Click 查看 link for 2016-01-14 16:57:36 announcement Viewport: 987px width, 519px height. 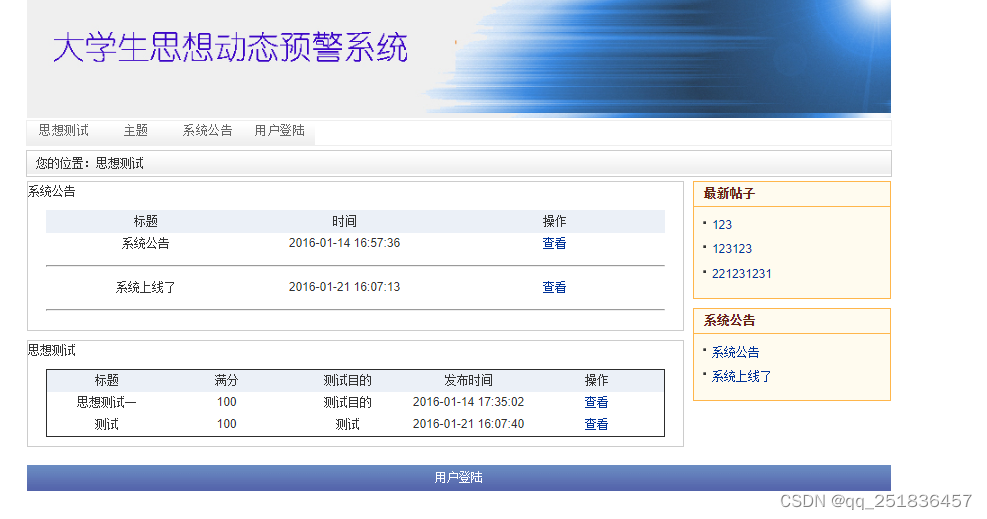[x=554, y=243]
